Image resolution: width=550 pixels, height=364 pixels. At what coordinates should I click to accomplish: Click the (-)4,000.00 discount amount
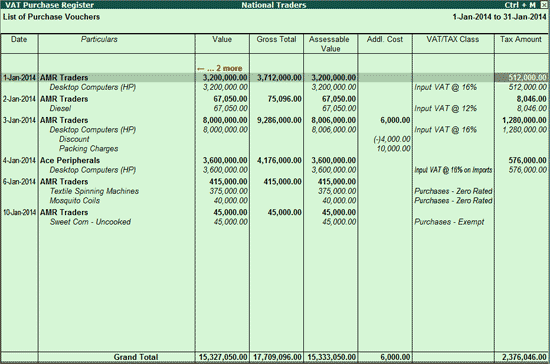tap(392, 139)
